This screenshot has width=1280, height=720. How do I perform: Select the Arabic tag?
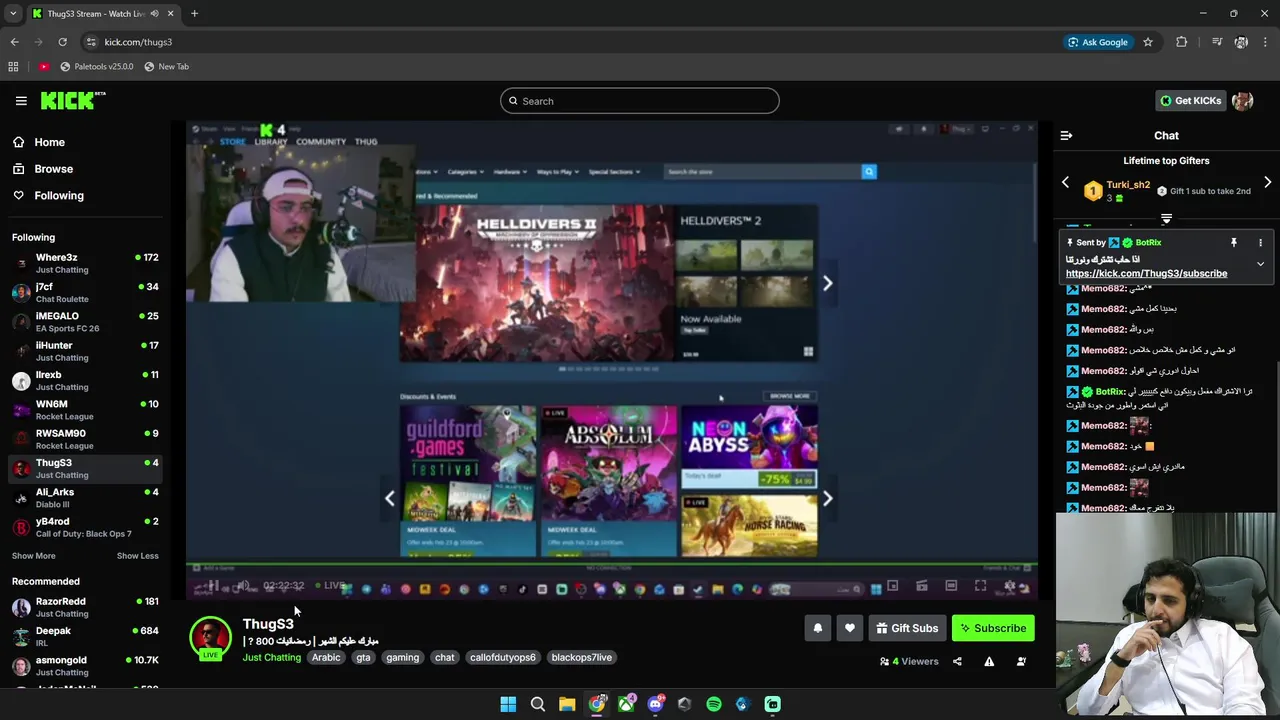[x=326, y=657]
